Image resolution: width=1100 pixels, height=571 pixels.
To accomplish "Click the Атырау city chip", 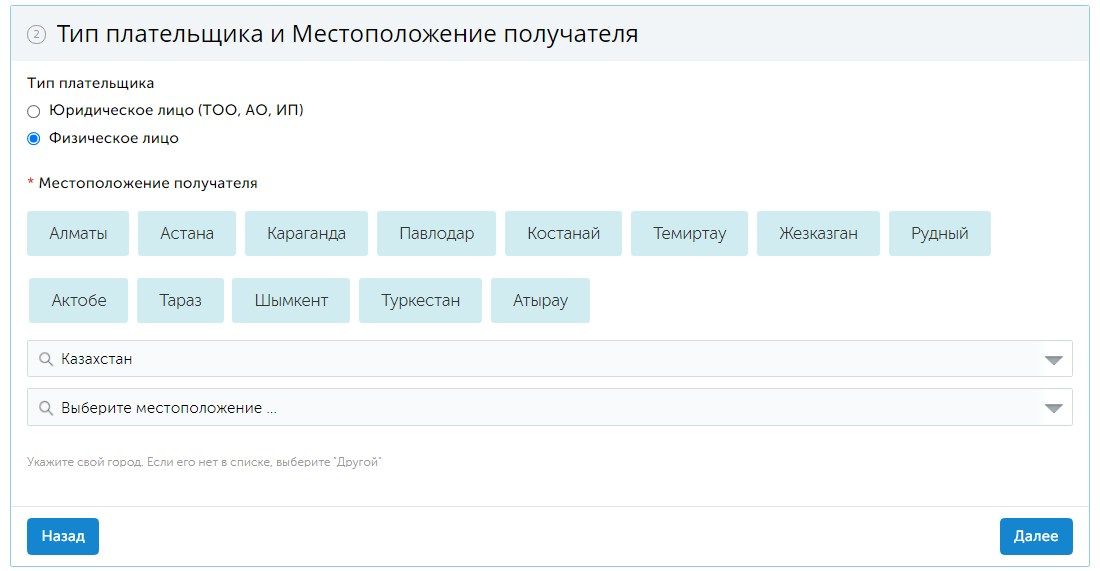I will coord(540,300).
